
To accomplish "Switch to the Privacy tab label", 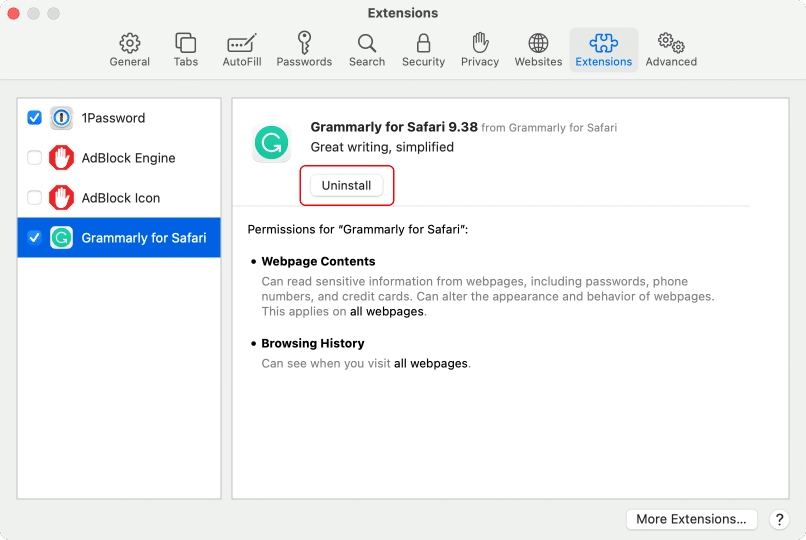I will [x=480, y=62].
